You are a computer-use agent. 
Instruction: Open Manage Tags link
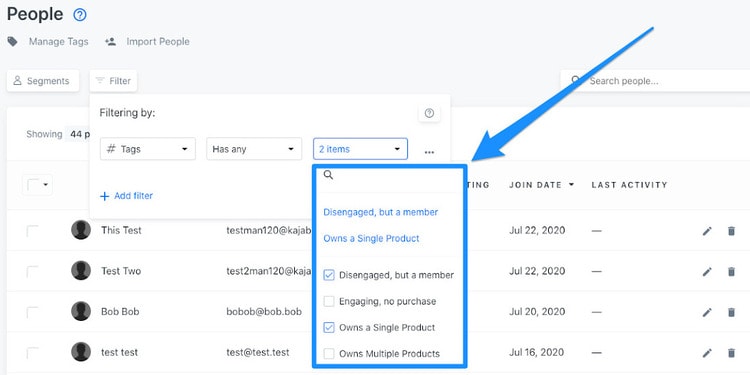[59, 42]
